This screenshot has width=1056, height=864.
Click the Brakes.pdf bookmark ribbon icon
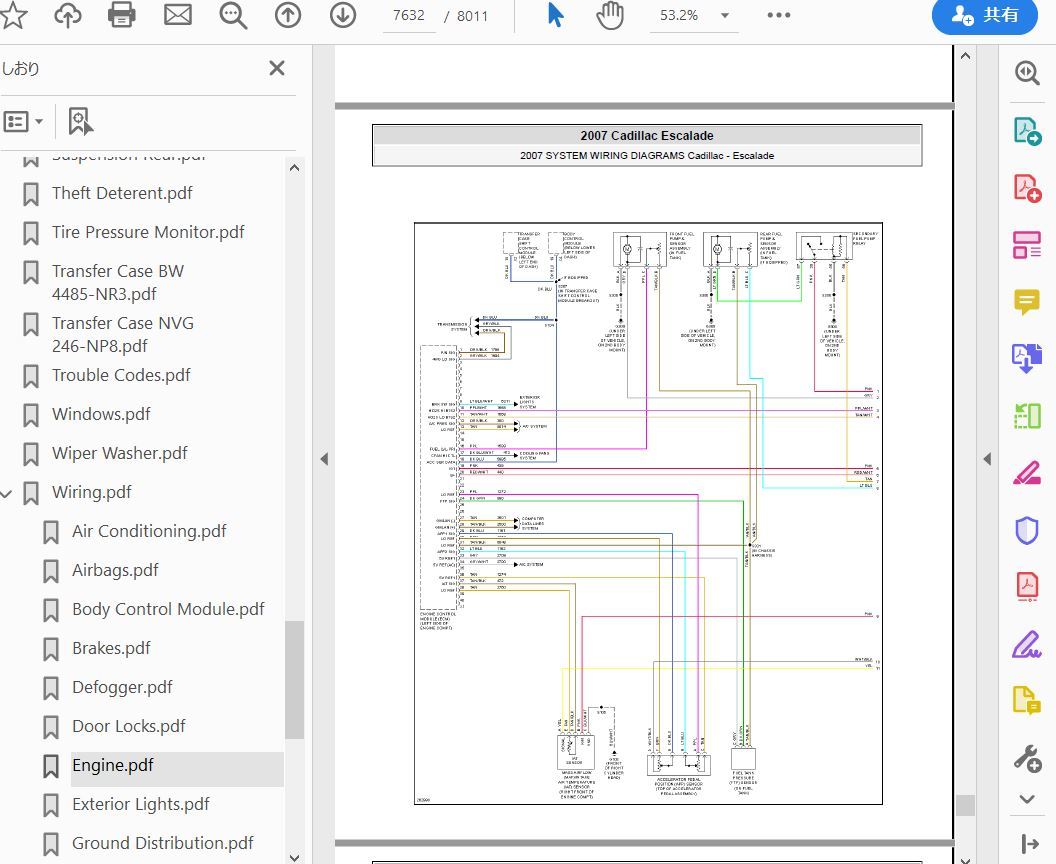coord(51,649)
